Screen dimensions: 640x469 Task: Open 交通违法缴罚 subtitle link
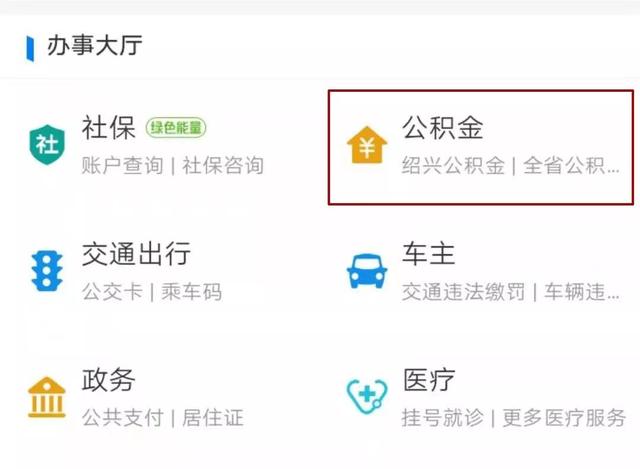tap(464, 292)
